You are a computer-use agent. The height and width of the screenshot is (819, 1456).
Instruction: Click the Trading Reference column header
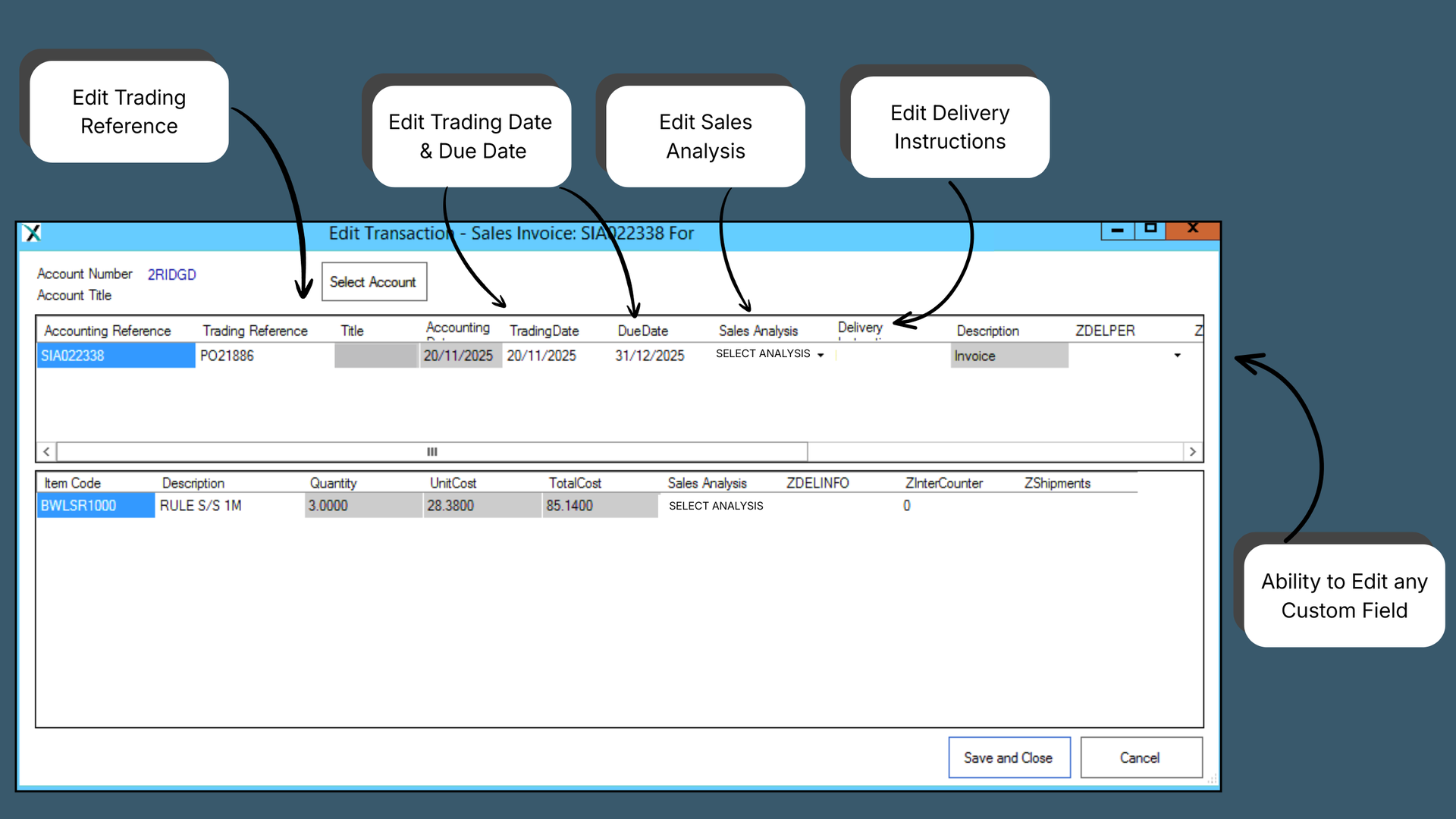click(255, 331)
